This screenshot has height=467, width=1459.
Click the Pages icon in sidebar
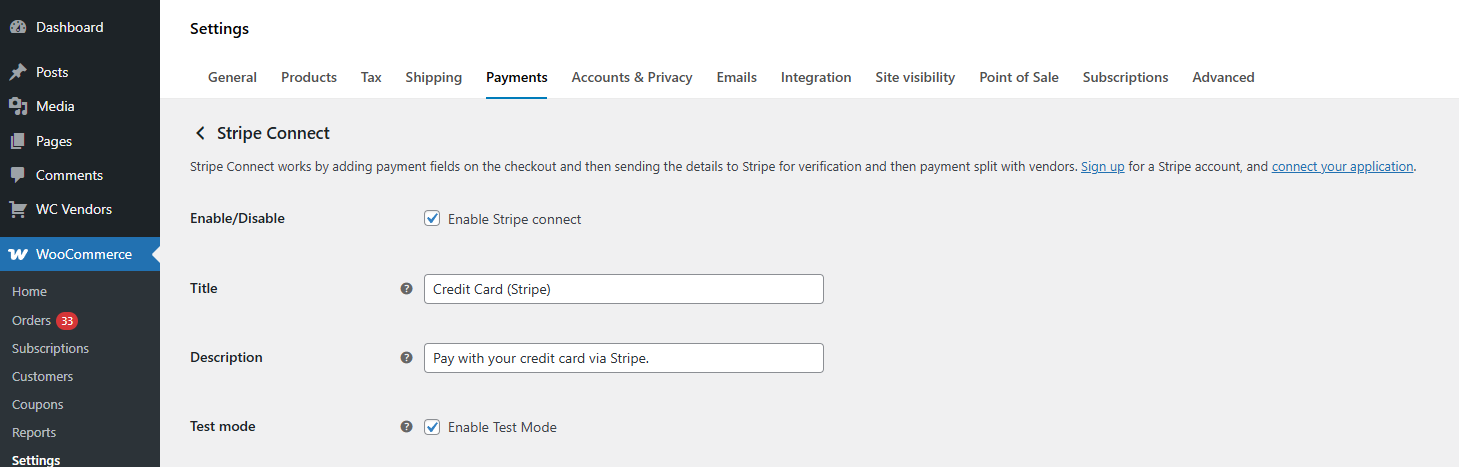[x=18, y=141]
